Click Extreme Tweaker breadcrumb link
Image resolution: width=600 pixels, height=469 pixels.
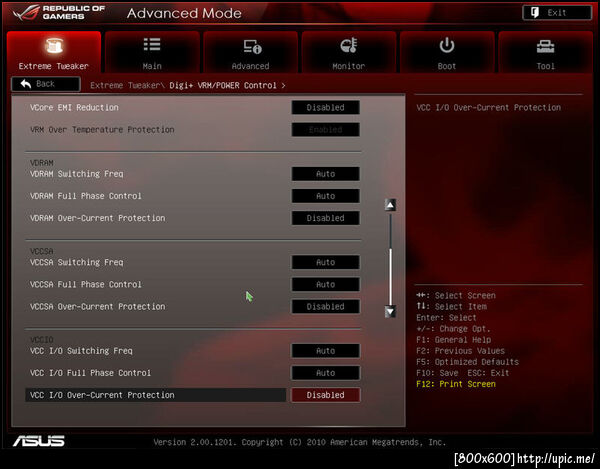[x=126, y=85]
